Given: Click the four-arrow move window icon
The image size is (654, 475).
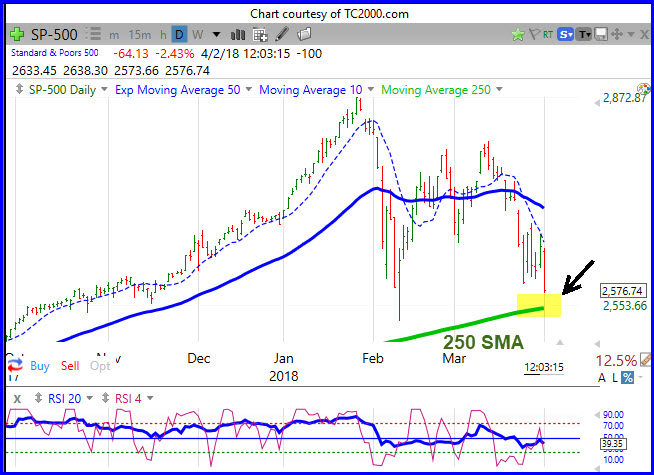Looking at the screenshot, I should click(x=616, y=34).
